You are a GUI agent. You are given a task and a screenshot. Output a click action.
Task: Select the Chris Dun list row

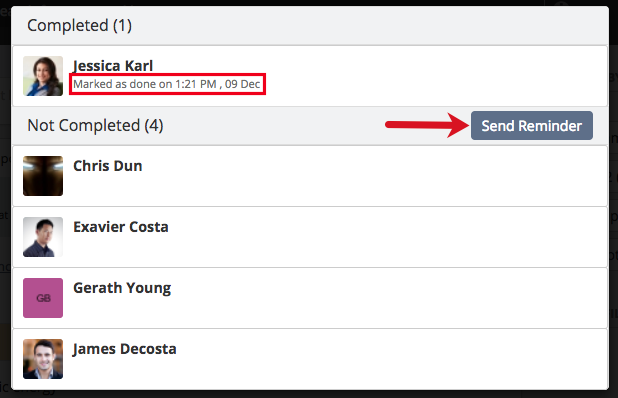(310, 176)
